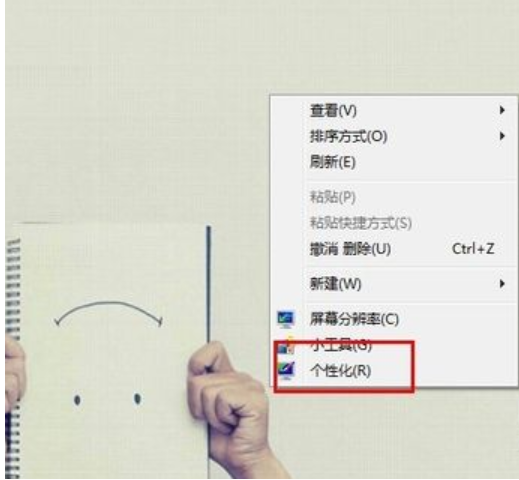Select the 粘贴快捷方式(S) entry
The image size is (519, 480).
click(394, 223)
